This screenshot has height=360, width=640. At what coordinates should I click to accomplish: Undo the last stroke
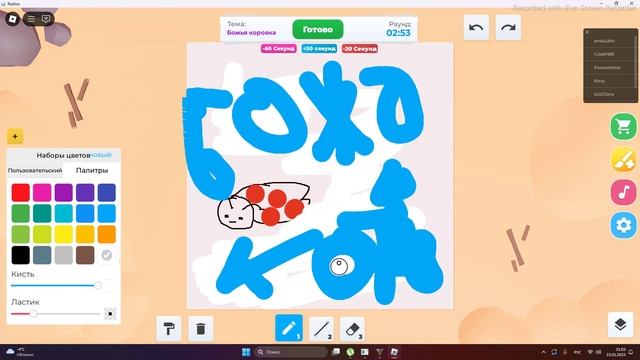(476, 28)
